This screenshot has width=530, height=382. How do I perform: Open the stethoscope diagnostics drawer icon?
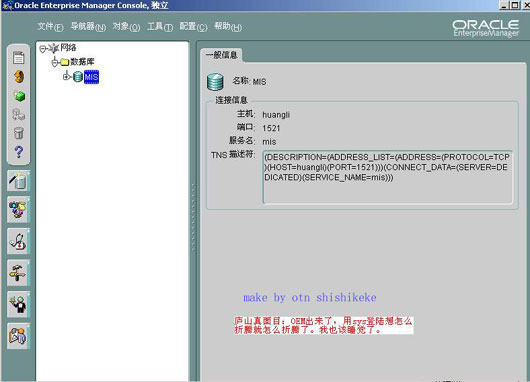tap(18, 241)
